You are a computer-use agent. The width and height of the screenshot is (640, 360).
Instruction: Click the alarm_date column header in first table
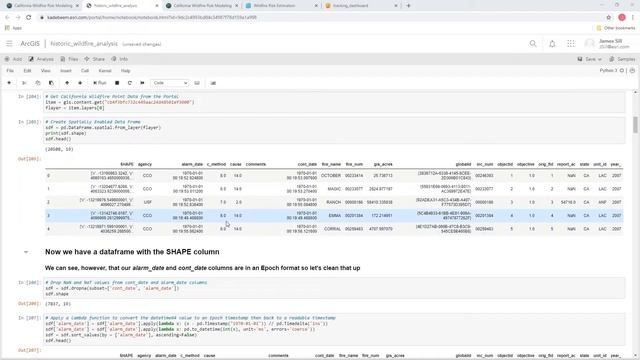pos(192,164)
